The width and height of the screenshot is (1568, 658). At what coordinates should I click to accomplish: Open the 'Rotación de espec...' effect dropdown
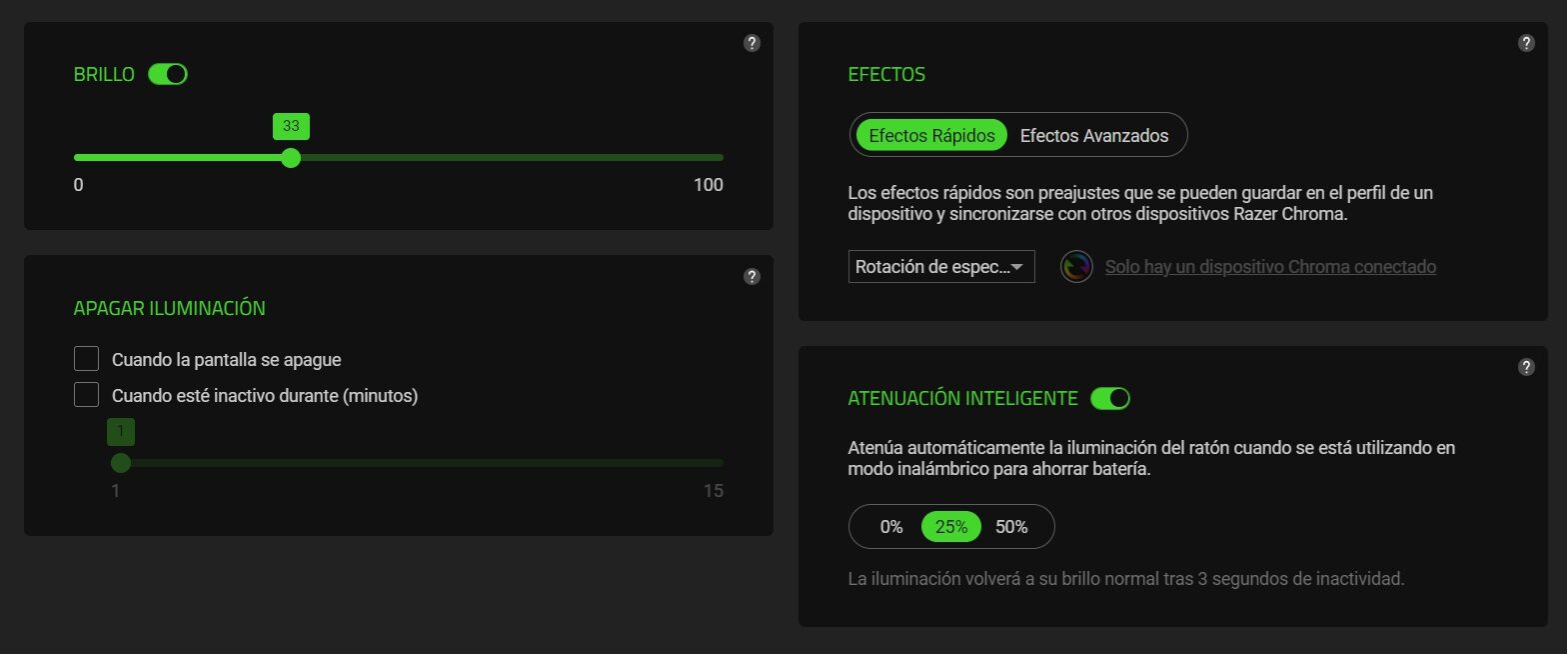pyautogui.click(x=940, y=267)
